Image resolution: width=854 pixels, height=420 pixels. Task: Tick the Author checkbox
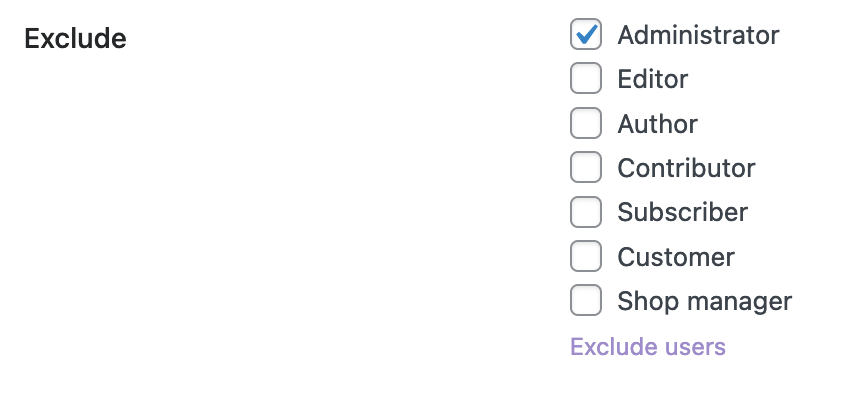[586, 123]
